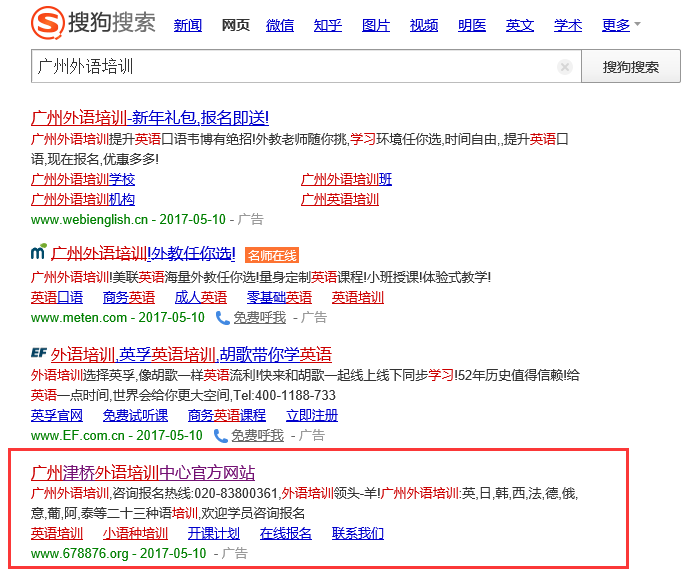Open the 广州外语培训学校 sublink

click(x=83, y=180)
